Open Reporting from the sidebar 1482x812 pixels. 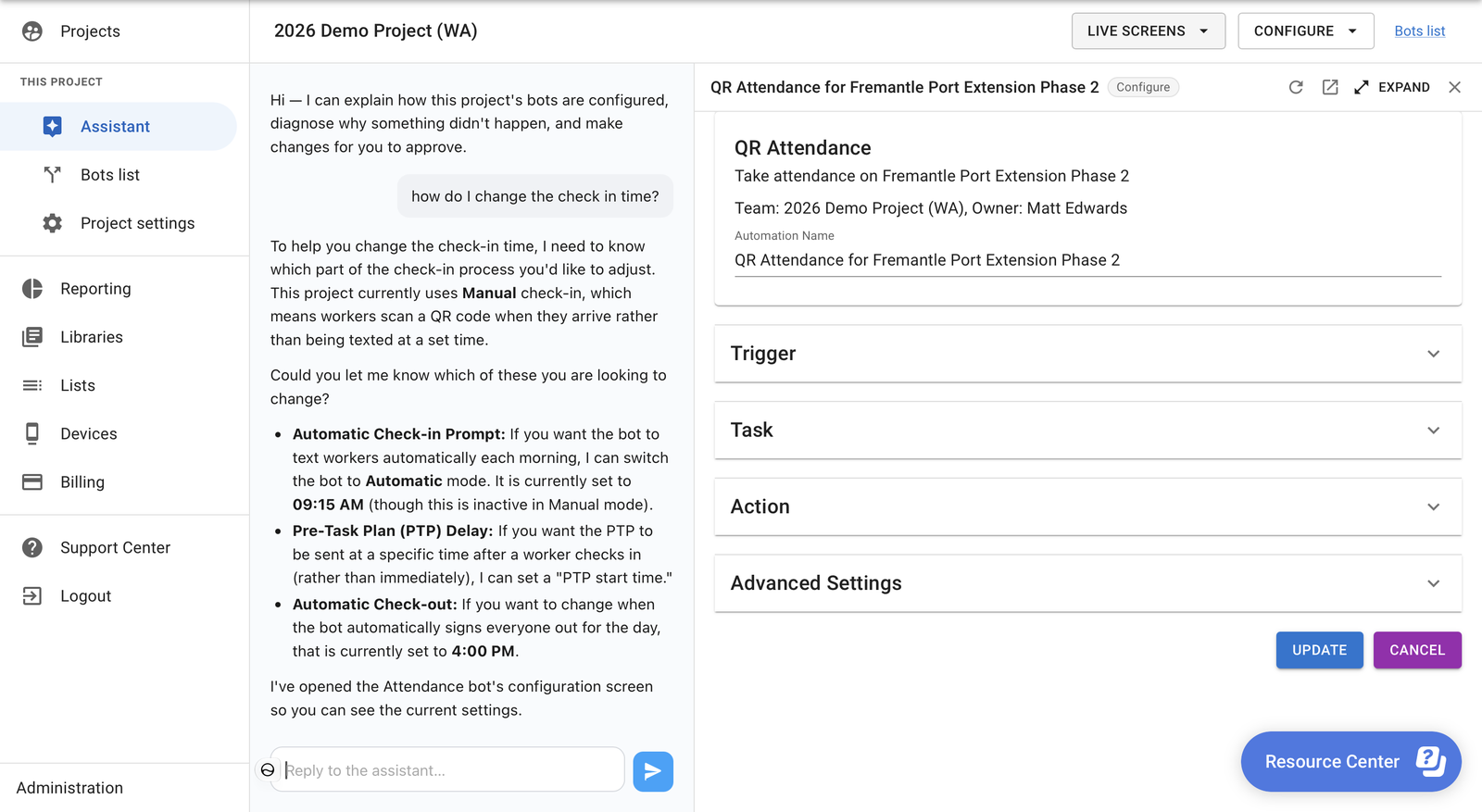124,289
